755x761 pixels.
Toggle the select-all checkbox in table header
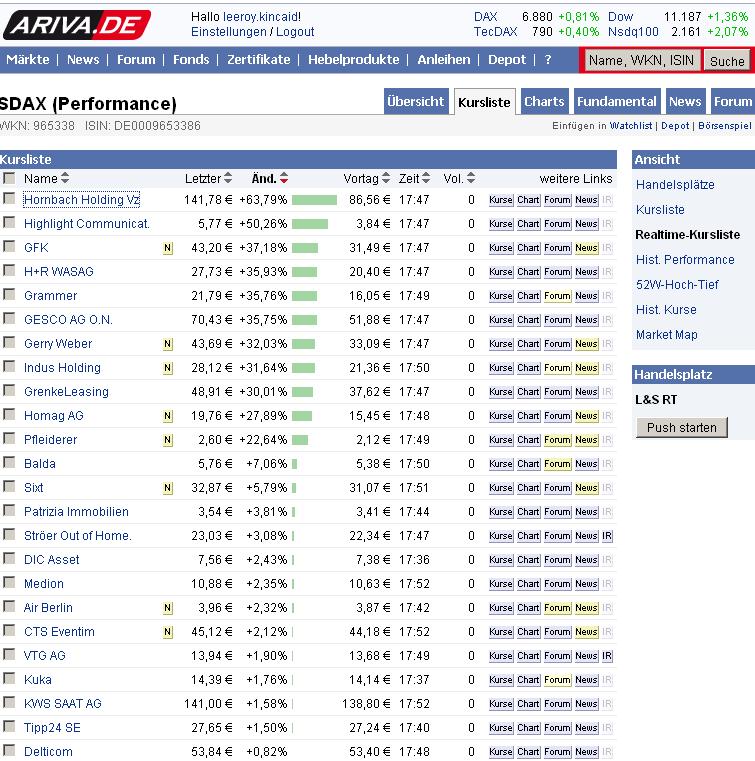[x=9, y=178]
